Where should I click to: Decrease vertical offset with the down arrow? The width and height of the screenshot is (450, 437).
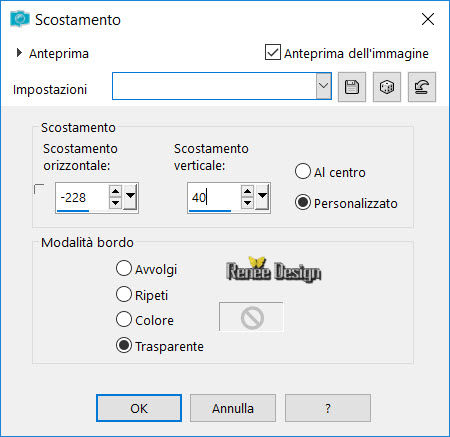click(x=247, y=203)
